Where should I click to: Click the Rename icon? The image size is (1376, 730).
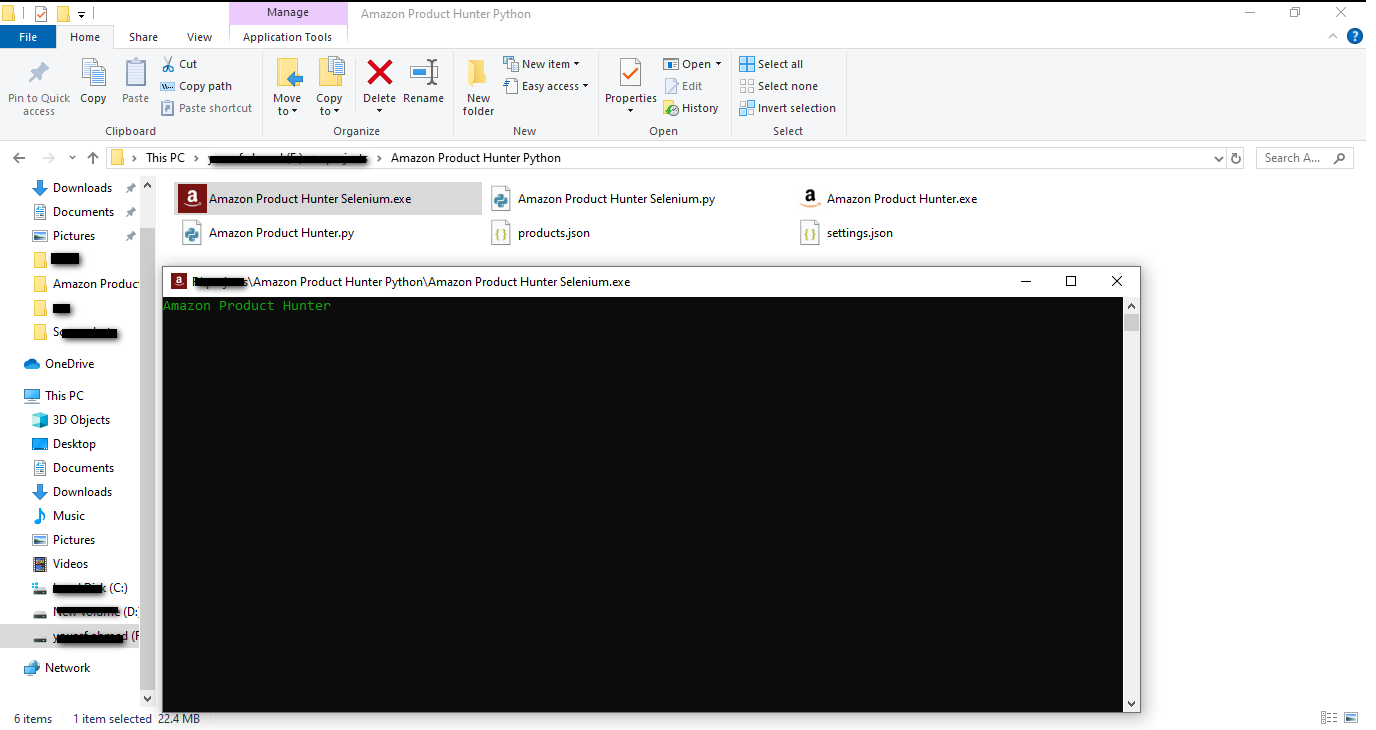pos(424,72)
